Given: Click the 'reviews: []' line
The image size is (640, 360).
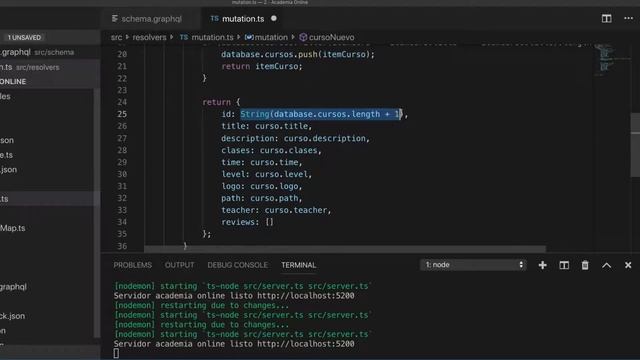Looking at the screenshot, I should [x=247, y=222].
